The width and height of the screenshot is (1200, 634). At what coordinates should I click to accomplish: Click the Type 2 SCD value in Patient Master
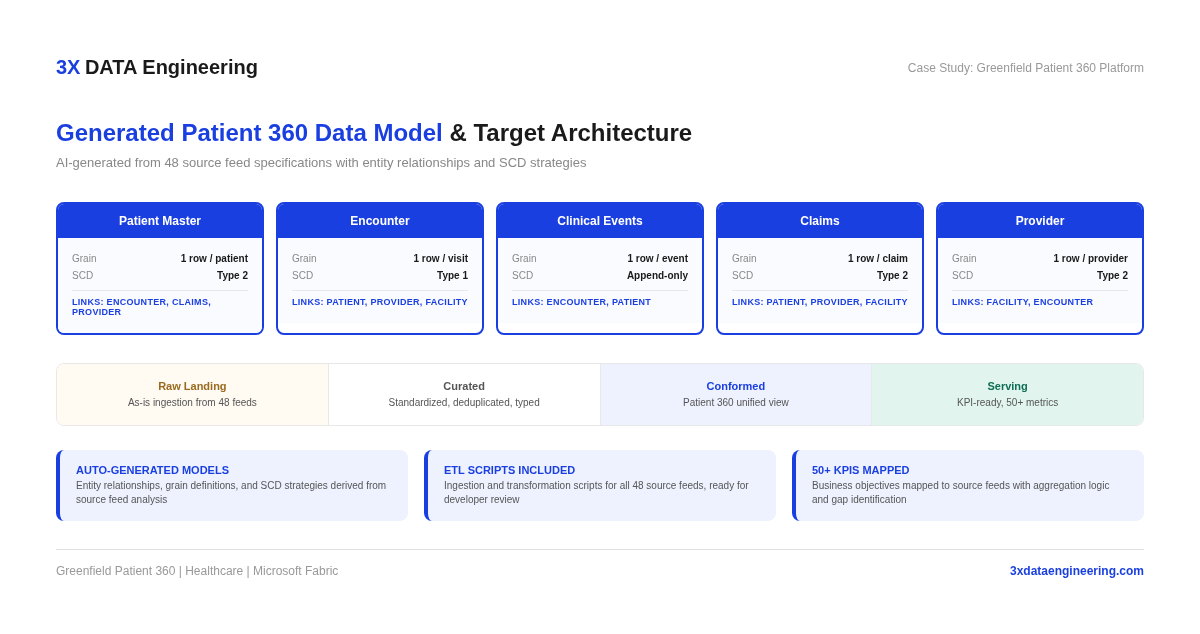click(232, 276)
